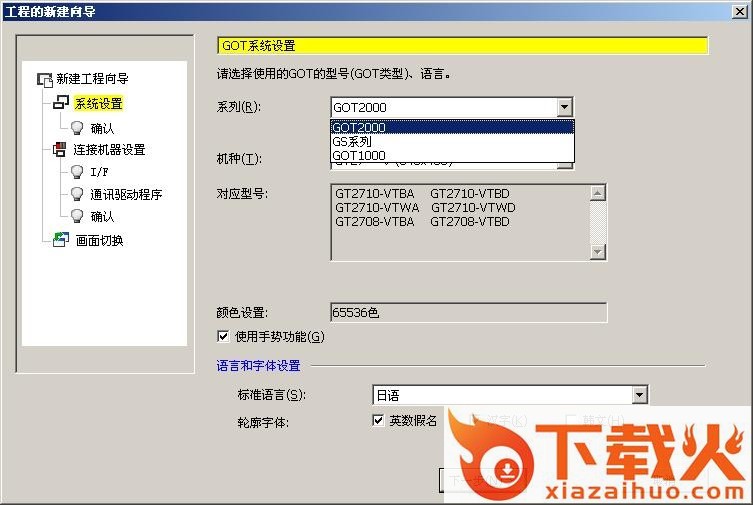Select the 画面切换 icon in tree
The image size is (753, 505).
(x=61, y=239)
